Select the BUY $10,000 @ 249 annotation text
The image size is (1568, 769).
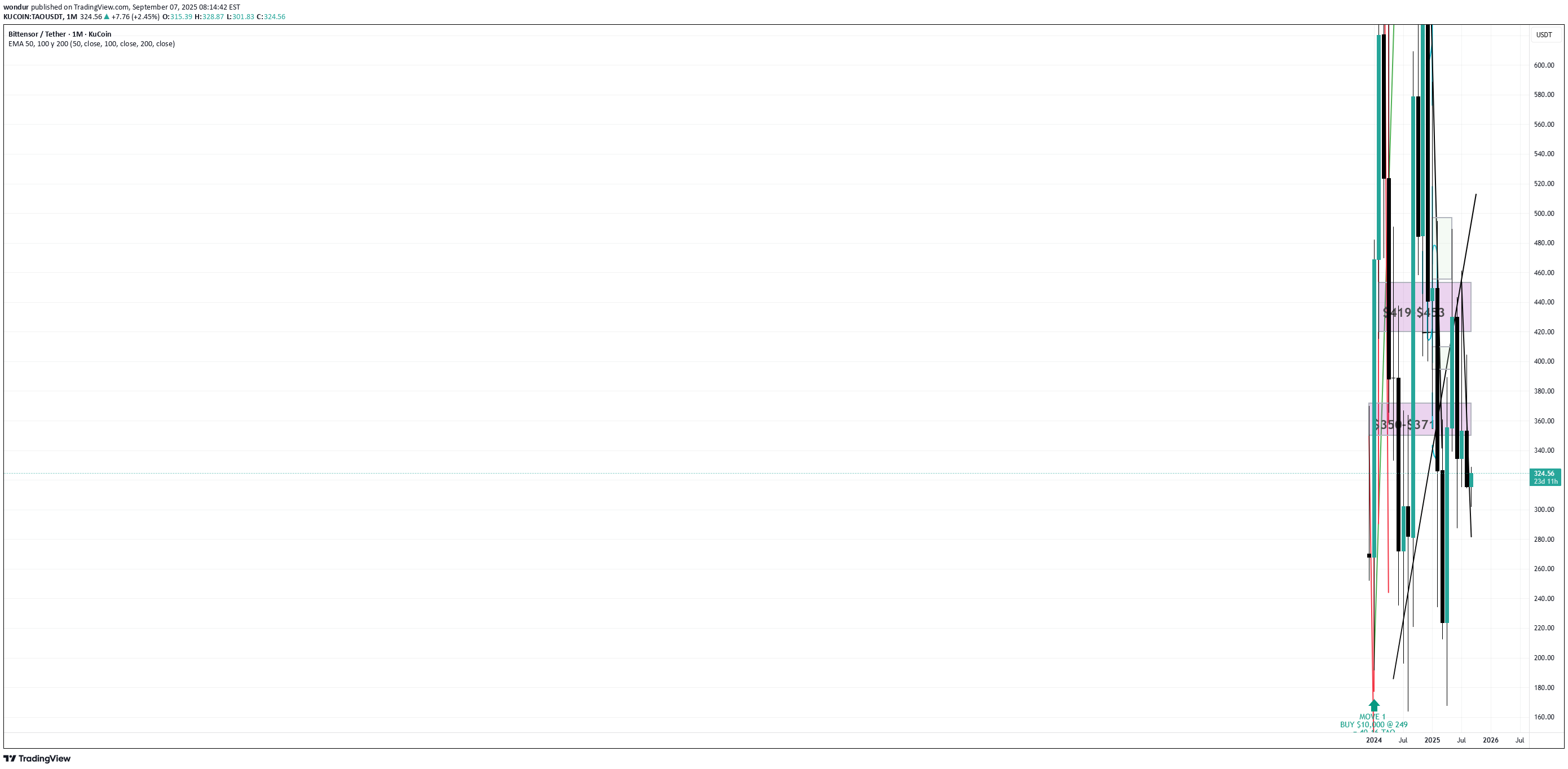pos(1374,724)
